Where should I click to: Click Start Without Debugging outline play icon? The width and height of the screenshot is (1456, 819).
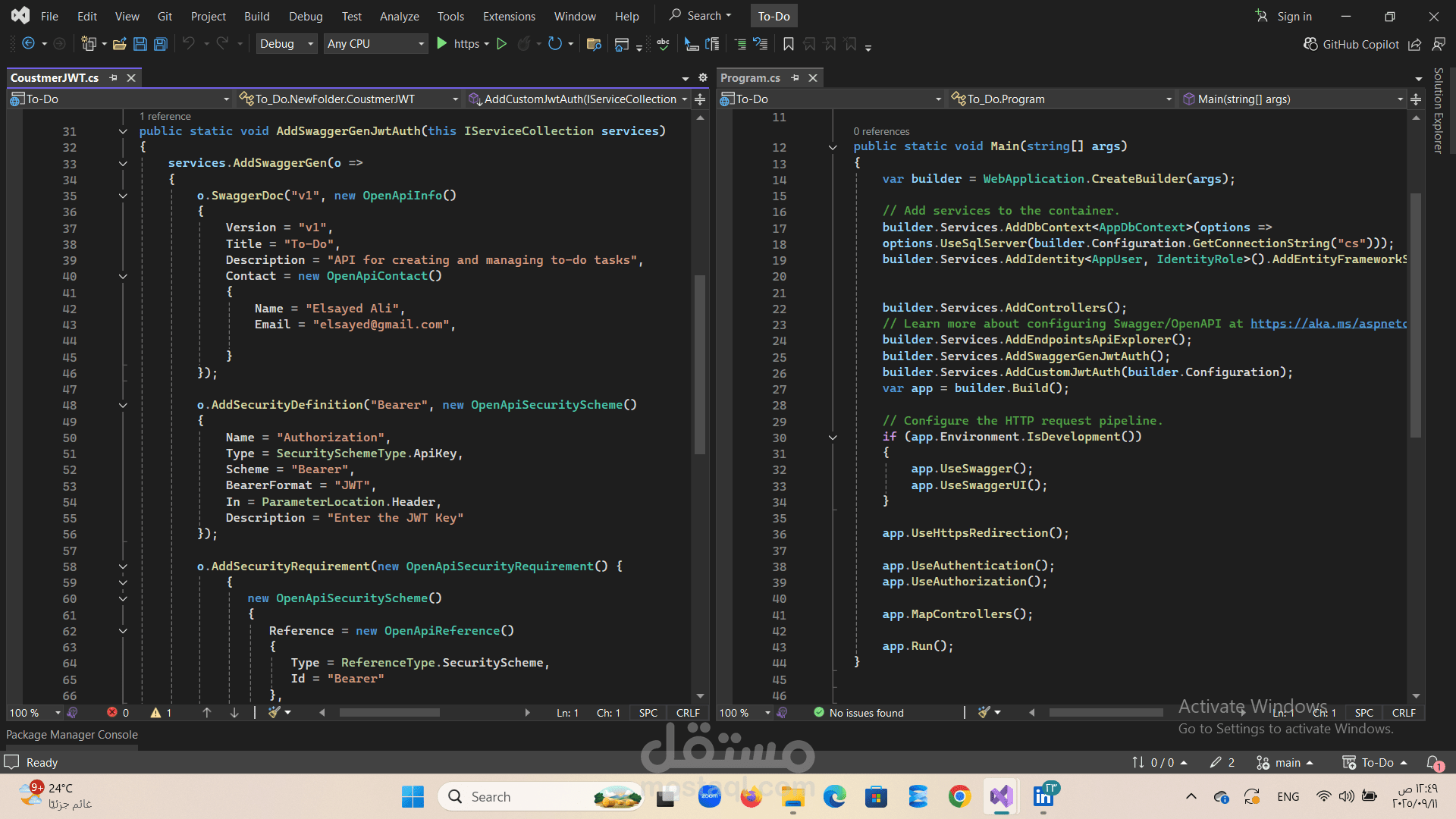[501, 44]
